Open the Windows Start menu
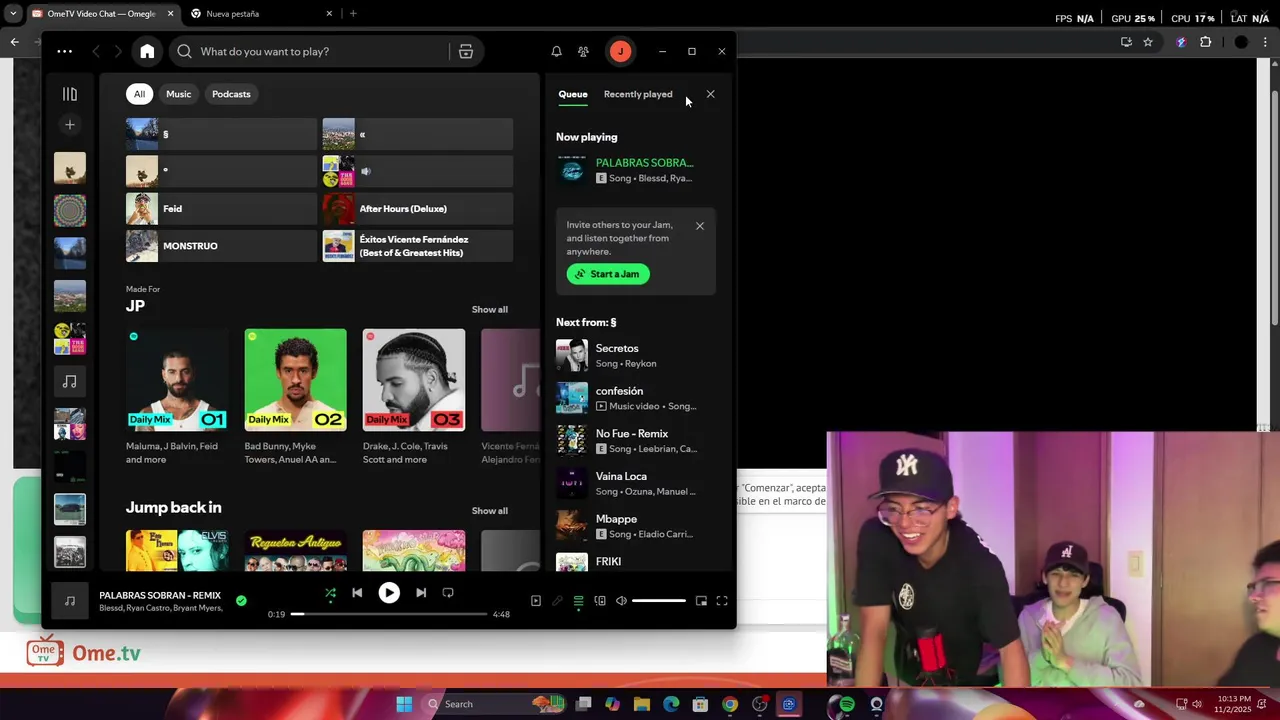The image size is (1280, 720). tap(404, 704)
